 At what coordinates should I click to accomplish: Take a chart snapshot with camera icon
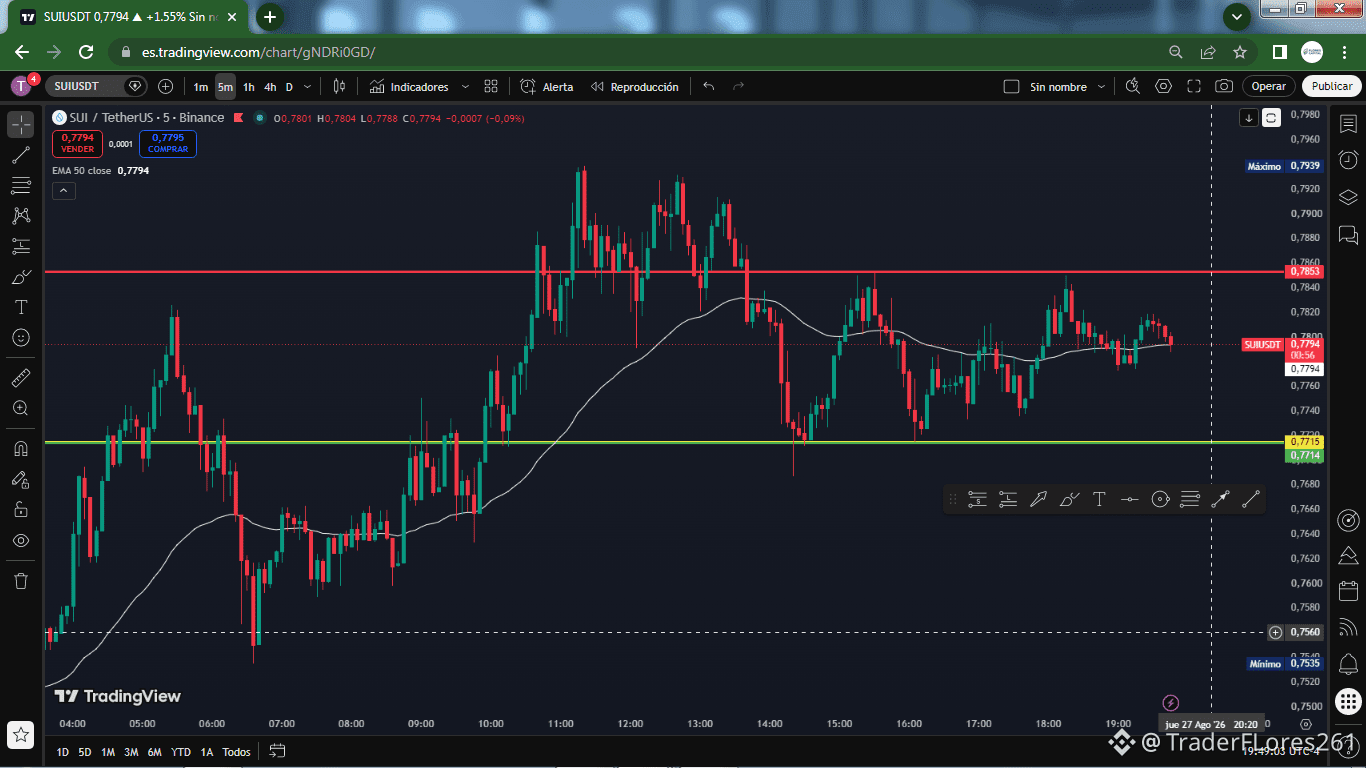click(1224, 87)
